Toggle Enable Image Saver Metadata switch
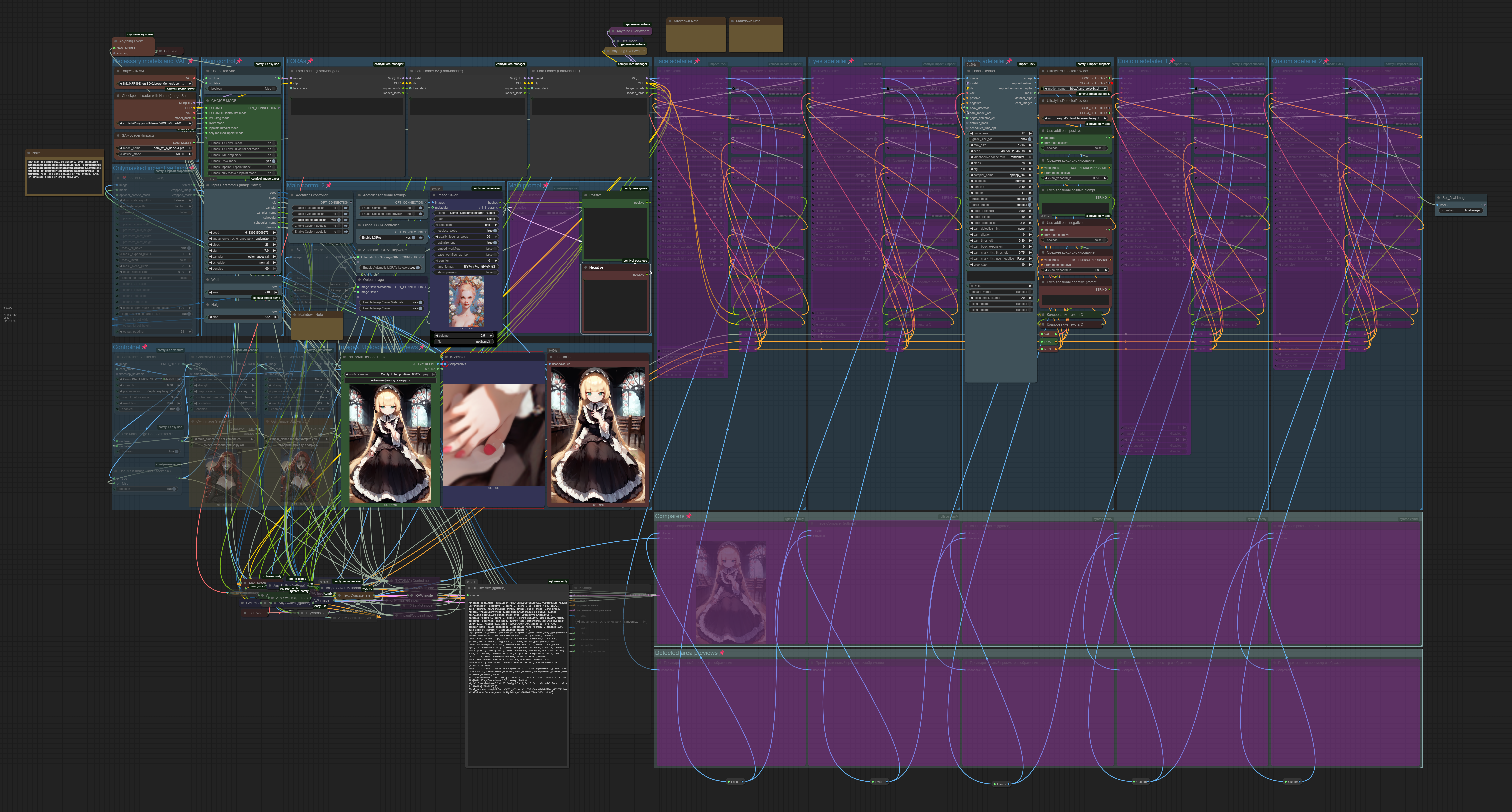The image size is (1512, 812). tap(420, 302)
